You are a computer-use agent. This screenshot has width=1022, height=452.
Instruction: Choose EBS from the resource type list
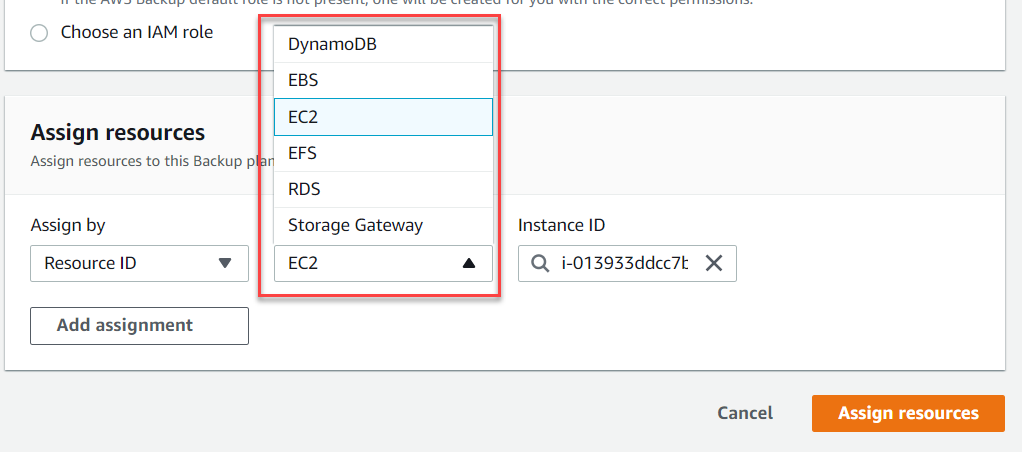[x=383, y=81]
